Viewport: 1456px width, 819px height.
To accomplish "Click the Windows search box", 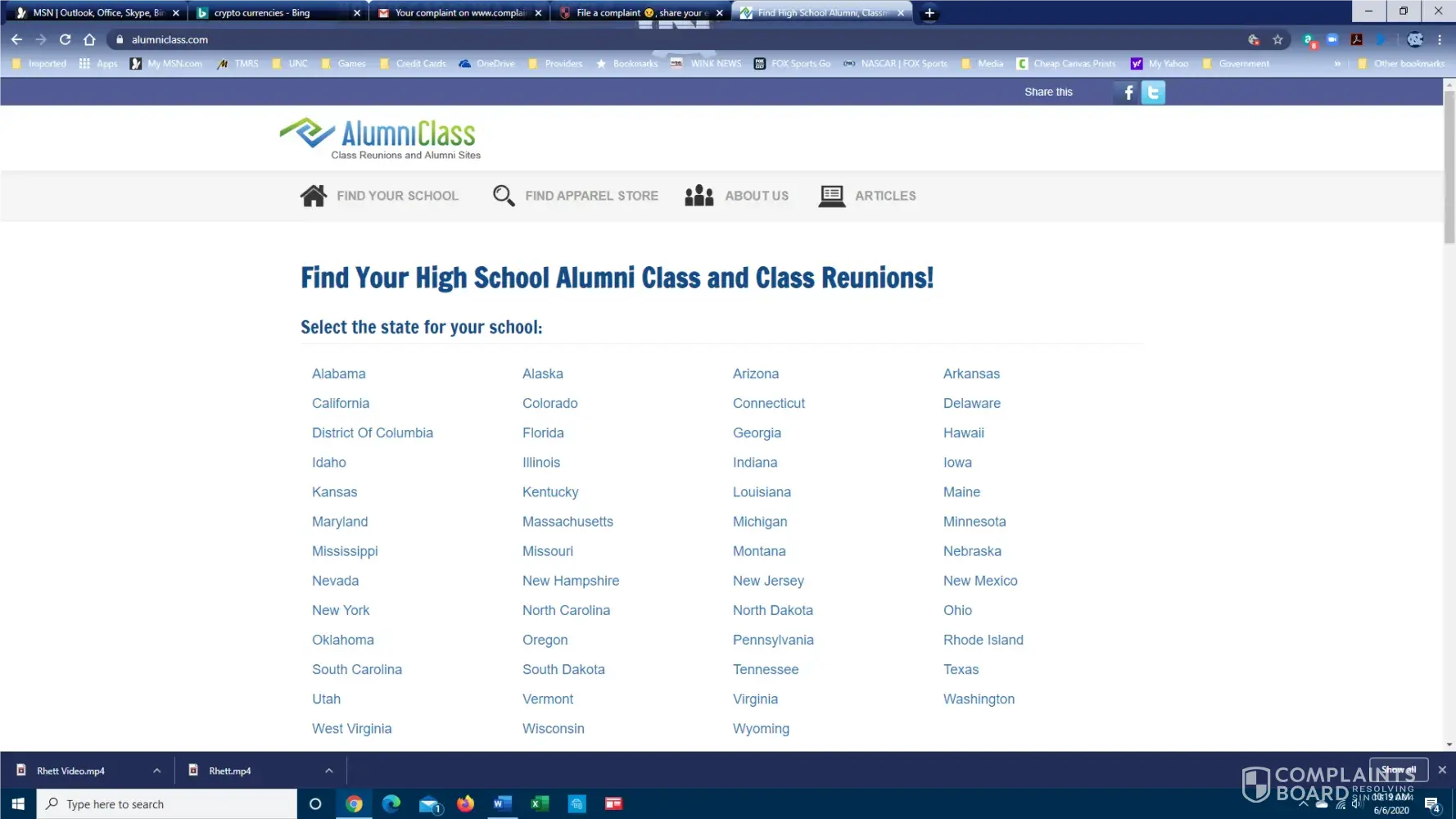I will 168,804.
